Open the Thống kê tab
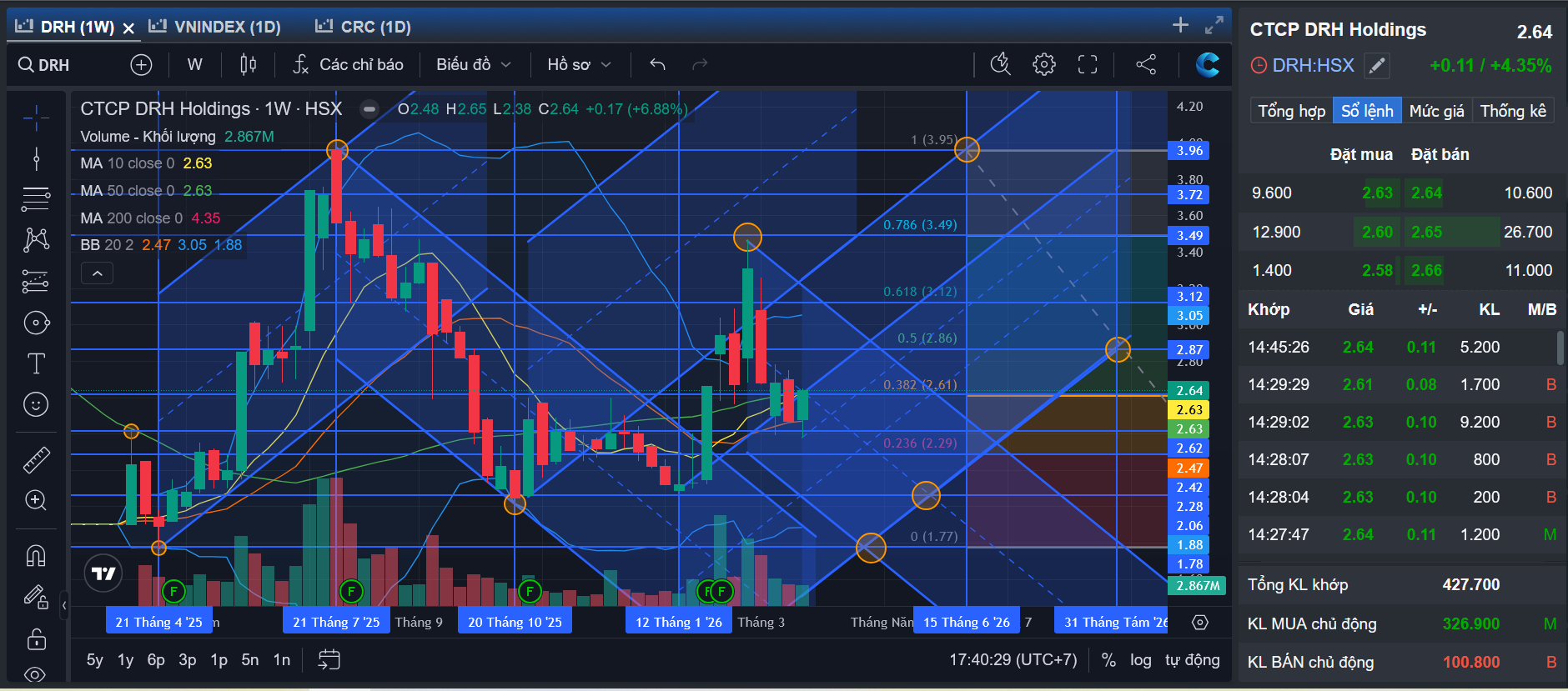This screenshot has height=691, width=1568. (x=1513, y=111)
